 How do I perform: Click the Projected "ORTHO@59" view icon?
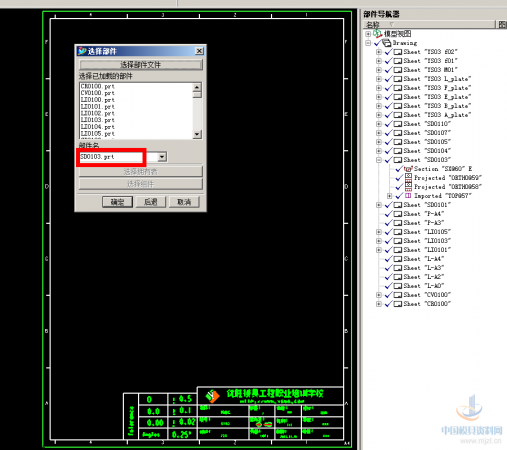(408, 177)
